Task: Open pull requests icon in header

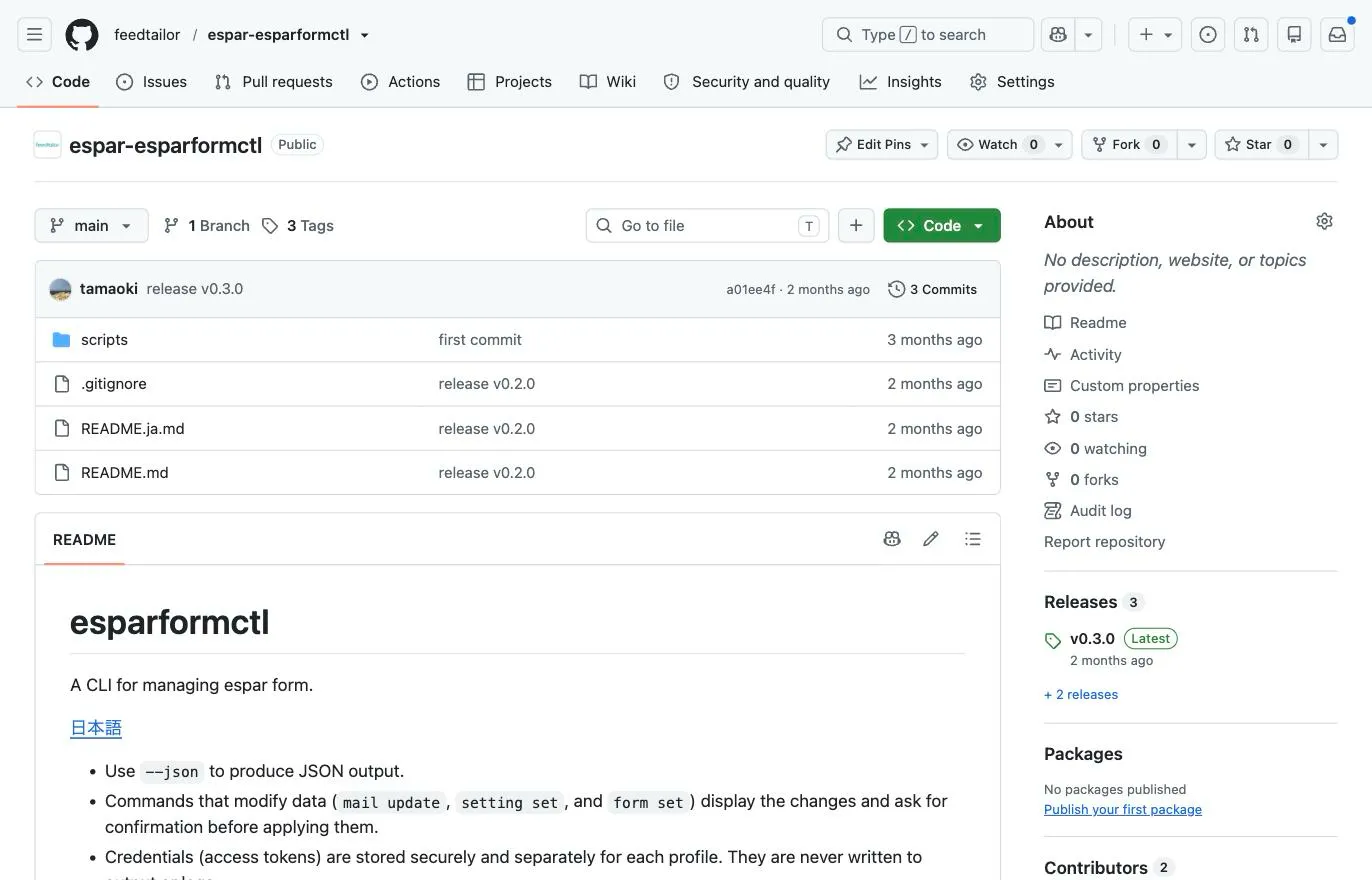Action: point(1251,35)
